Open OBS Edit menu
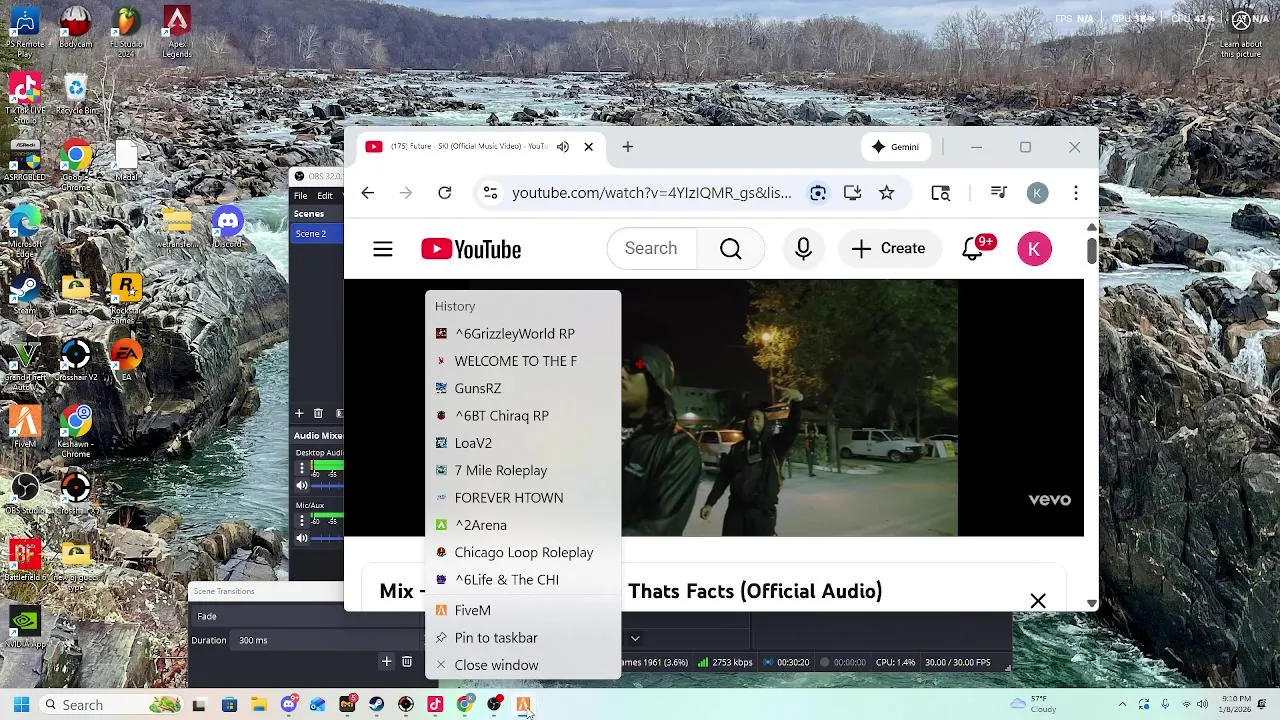1280x720 pixels. point(325,196)
